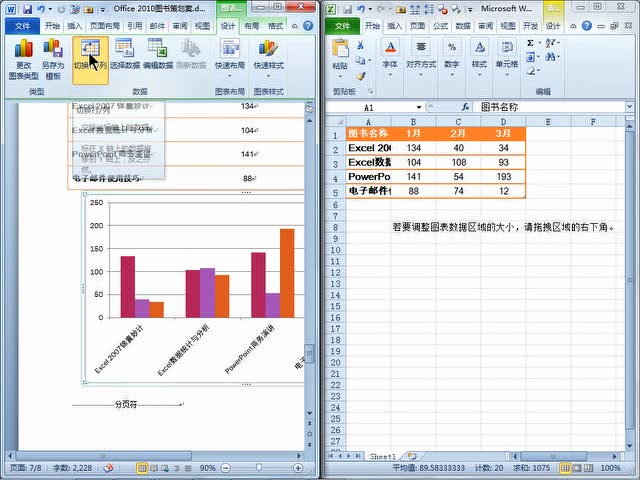Click Save As Template (另存为模板) icon
640x480 pixels.
(52, 57)
